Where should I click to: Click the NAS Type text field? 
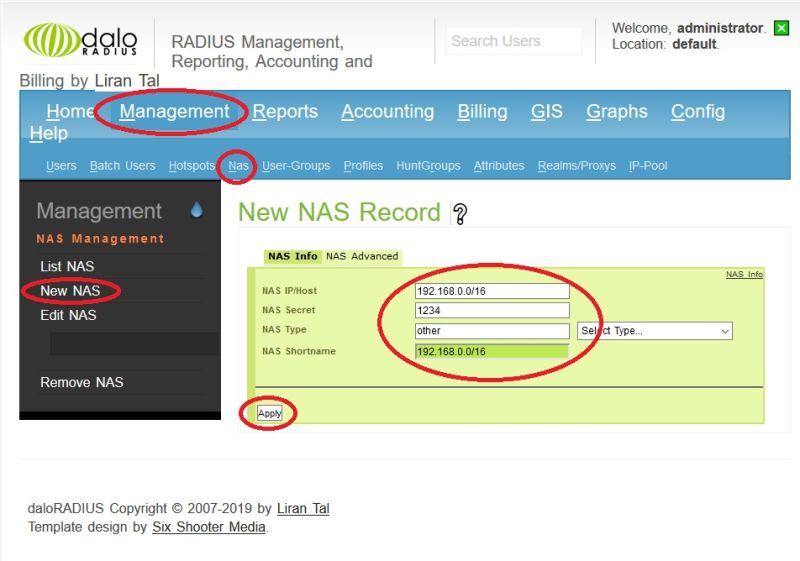click(x=492, y=330)
